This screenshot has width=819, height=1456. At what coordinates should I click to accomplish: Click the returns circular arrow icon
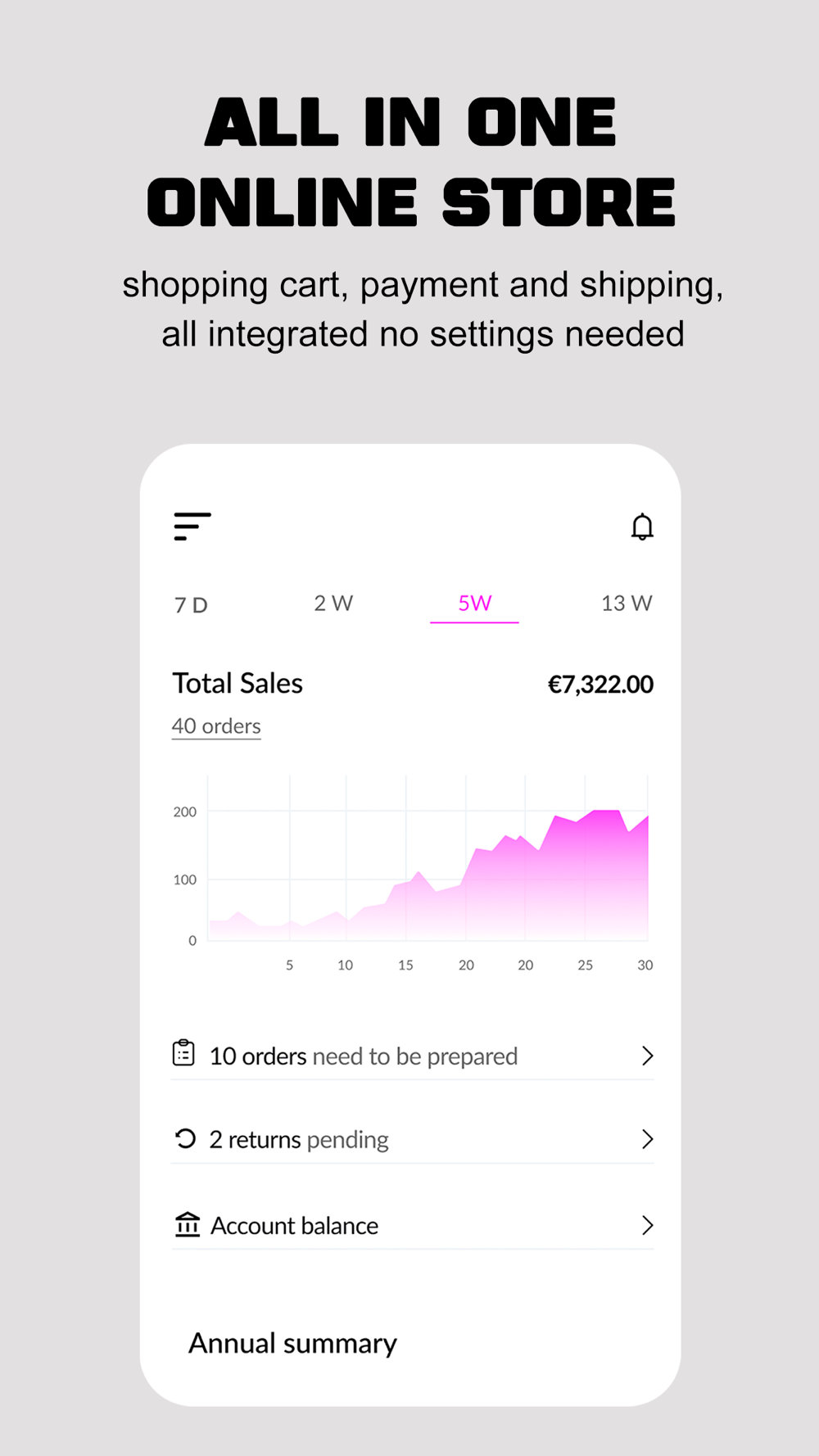186,1138
